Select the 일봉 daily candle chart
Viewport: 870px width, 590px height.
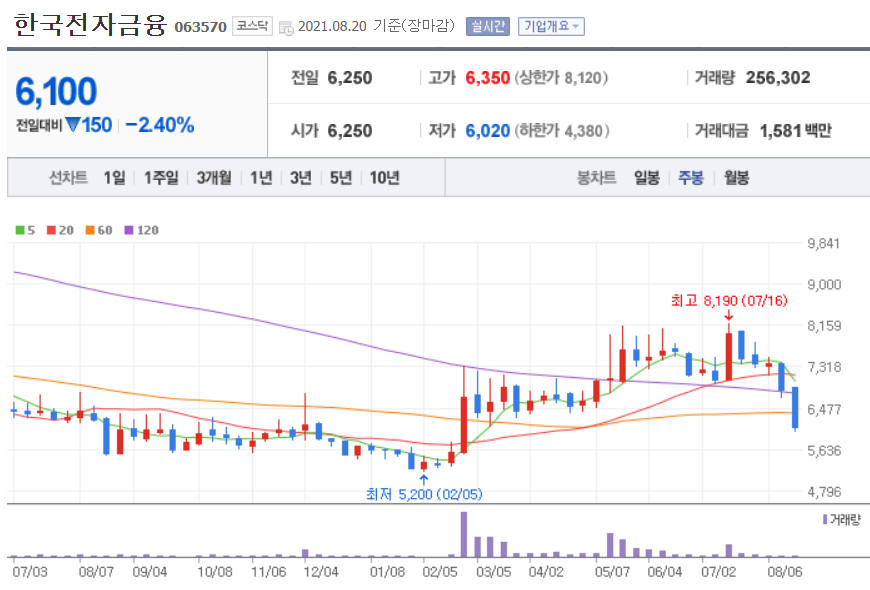coord(647,178)
